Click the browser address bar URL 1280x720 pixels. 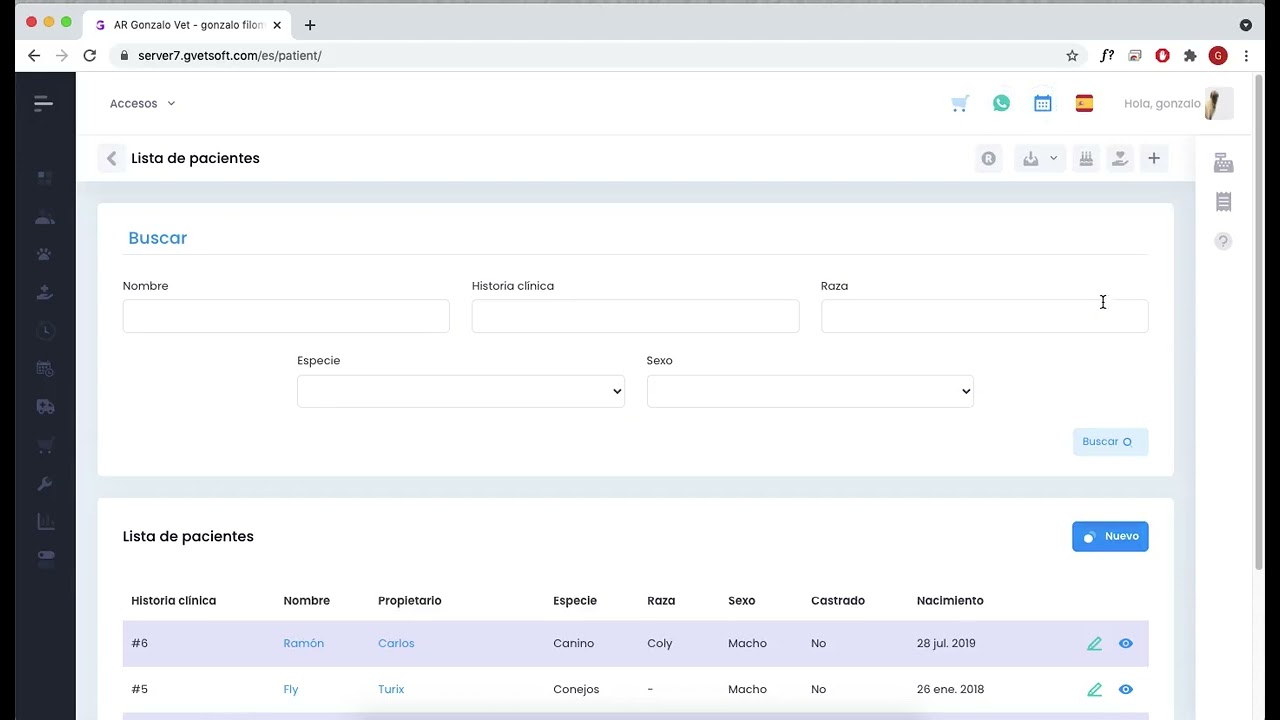pyautogui.click(x=230, y=56)
